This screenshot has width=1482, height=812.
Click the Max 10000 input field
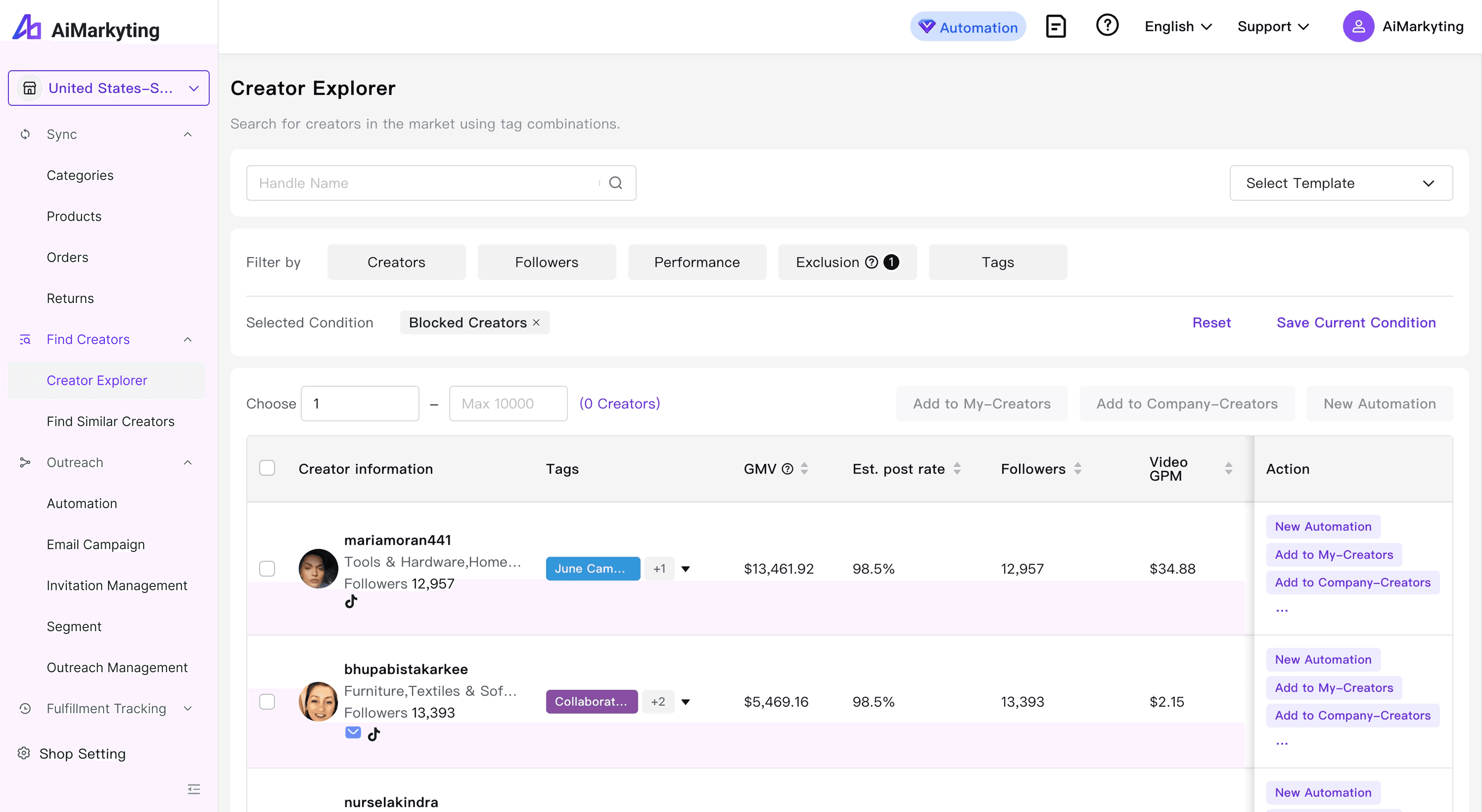tap(508, 403)
